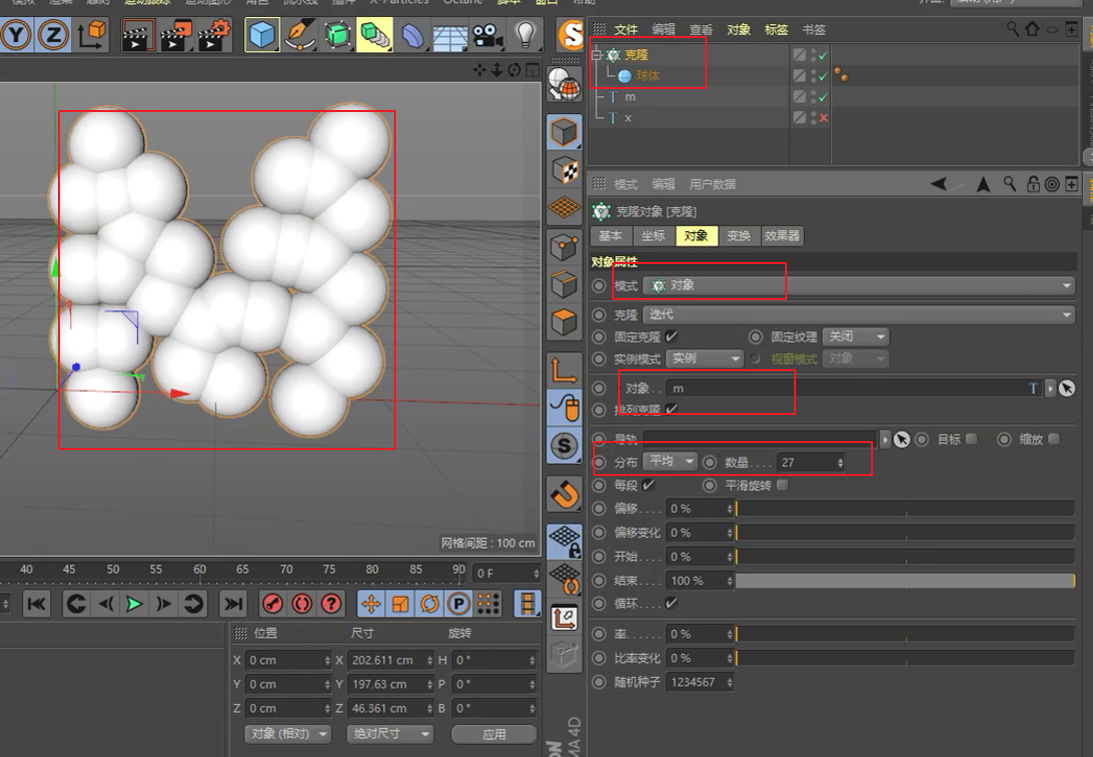Select the deformer bend icon
The width and height of the screenshot is (1093, 757).
(x=413, y=35)
